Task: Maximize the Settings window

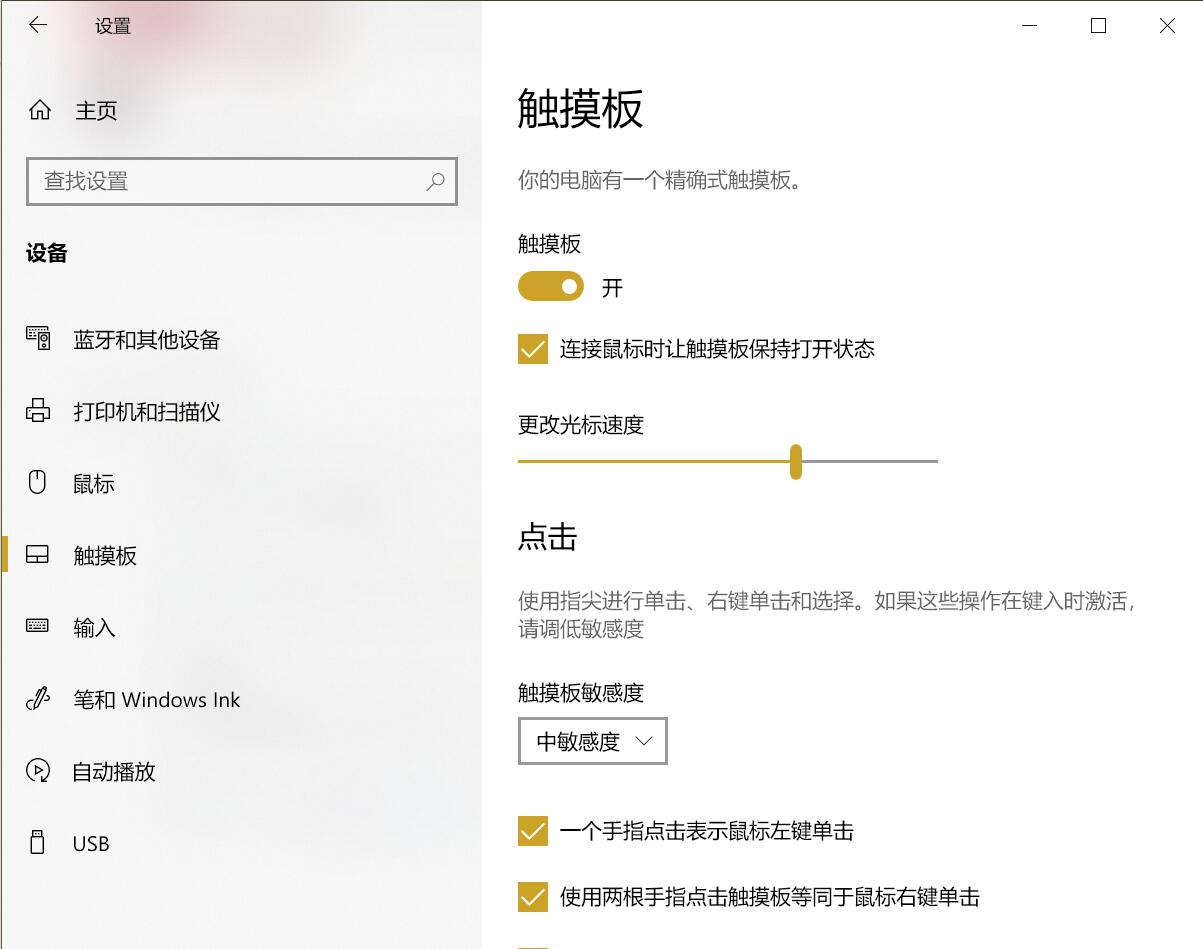Action: [1098, 26]
